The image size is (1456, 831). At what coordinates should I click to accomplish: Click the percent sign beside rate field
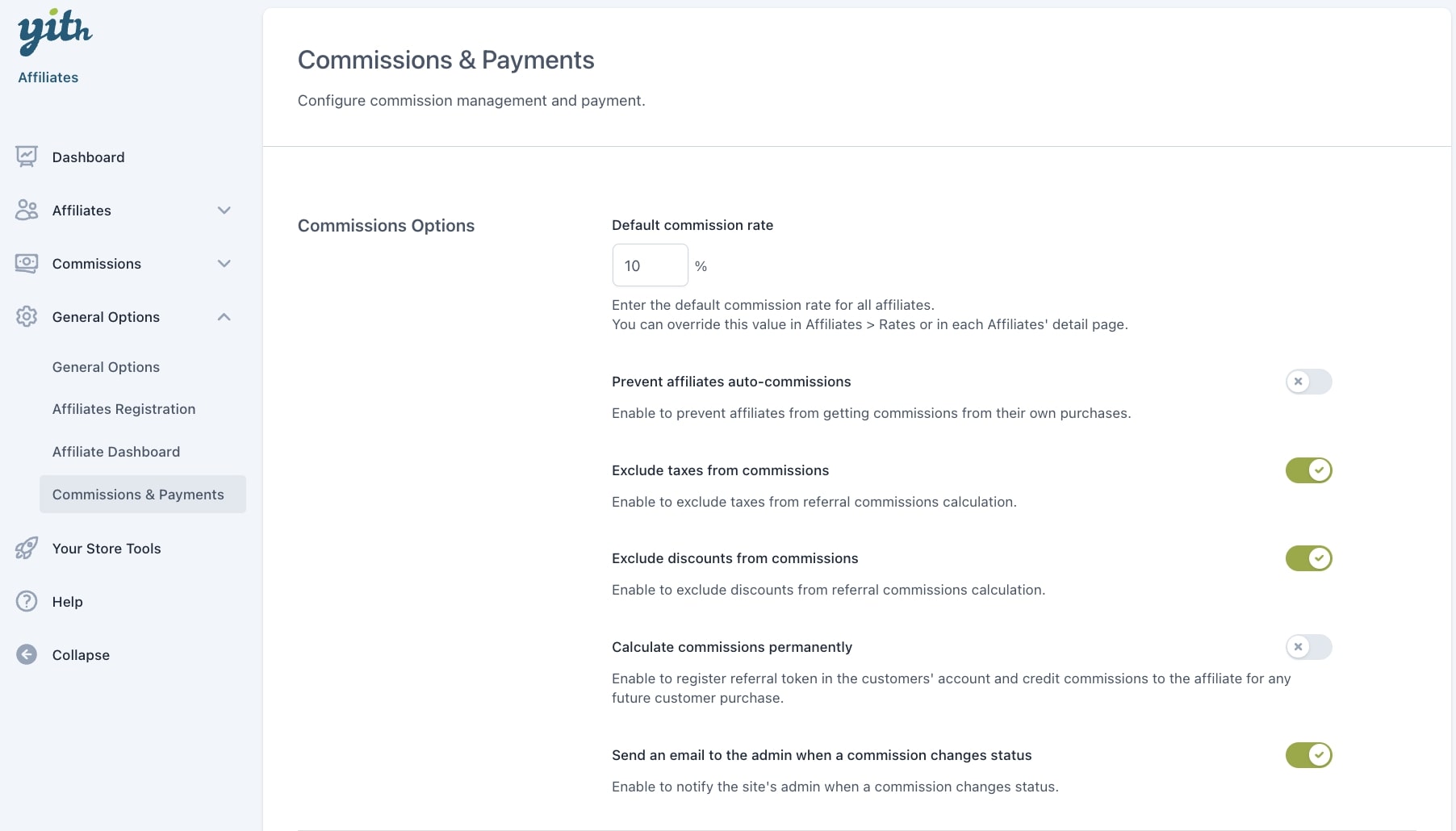tap(701, 266)
